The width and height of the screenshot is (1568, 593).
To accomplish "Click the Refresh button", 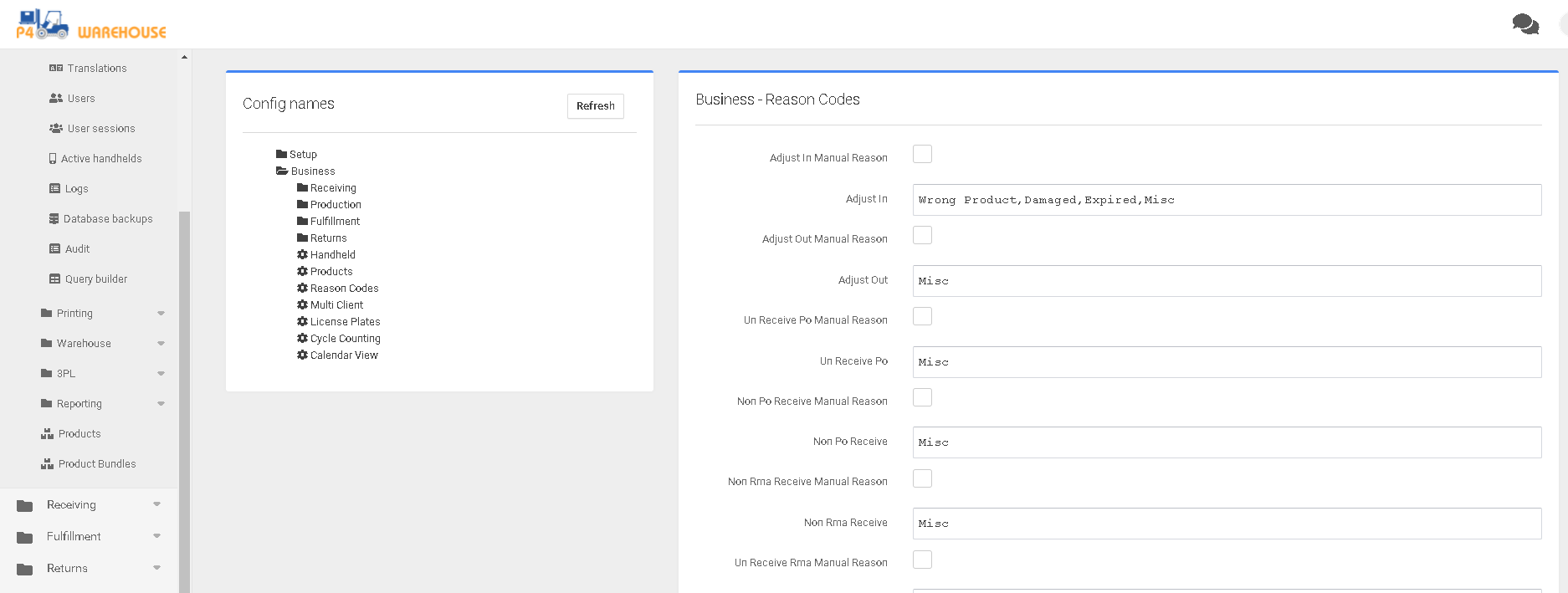I will click(595, 106).
